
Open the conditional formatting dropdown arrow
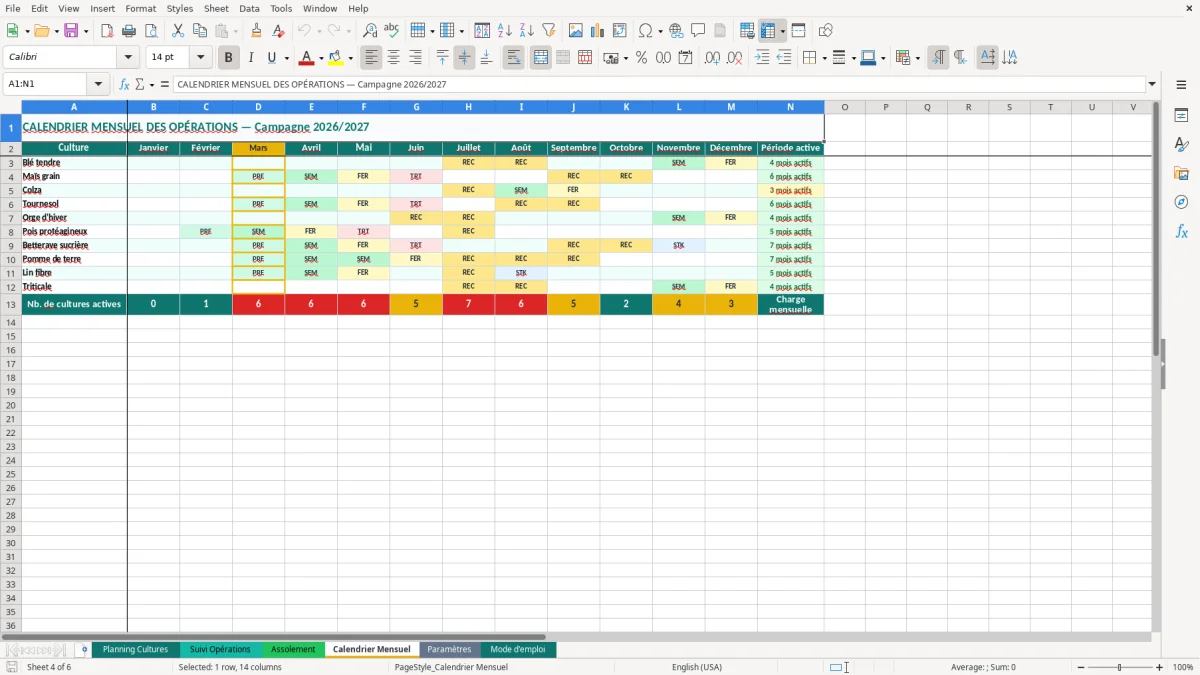point(917,58)
